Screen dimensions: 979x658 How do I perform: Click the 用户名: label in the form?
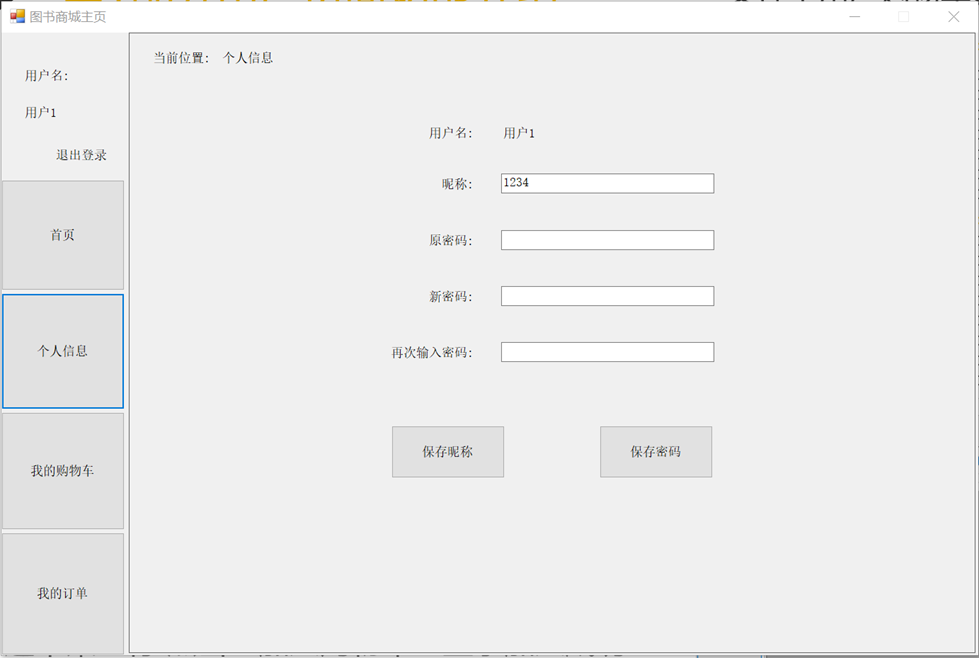[450, 133]
